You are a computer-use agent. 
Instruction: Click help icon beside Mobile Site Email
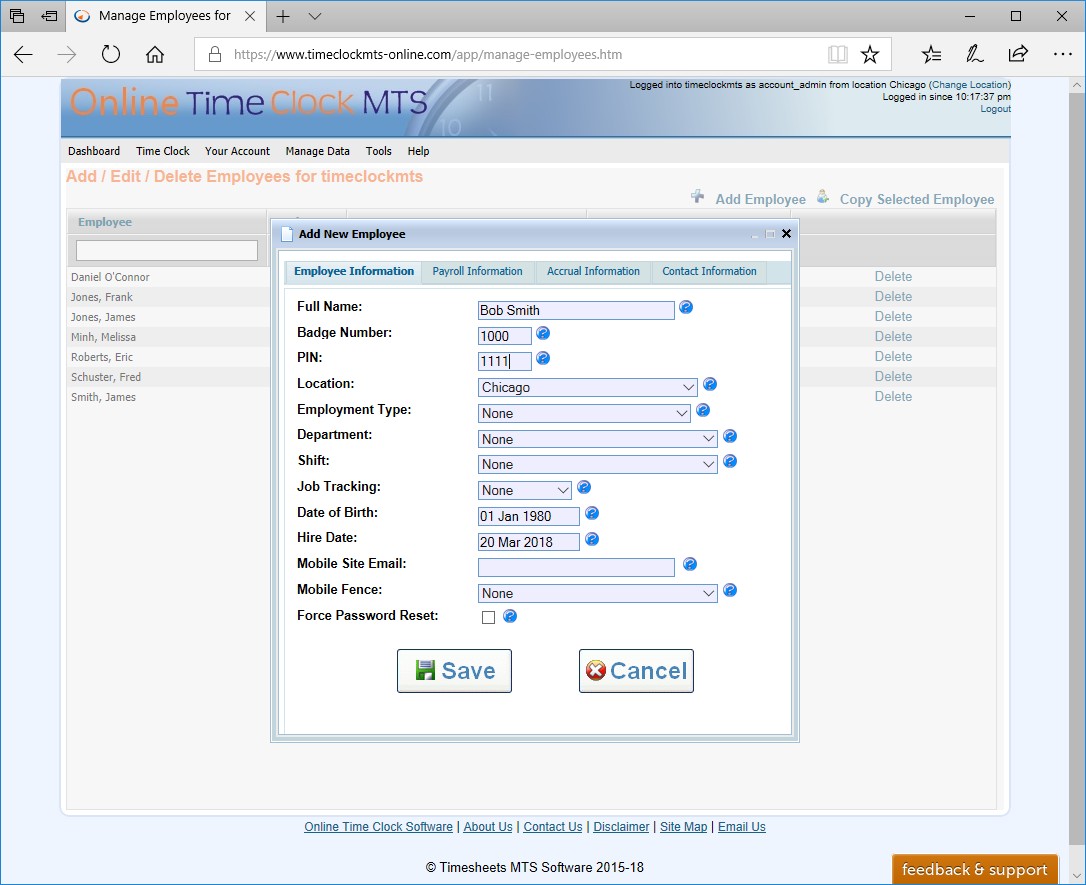690,564
